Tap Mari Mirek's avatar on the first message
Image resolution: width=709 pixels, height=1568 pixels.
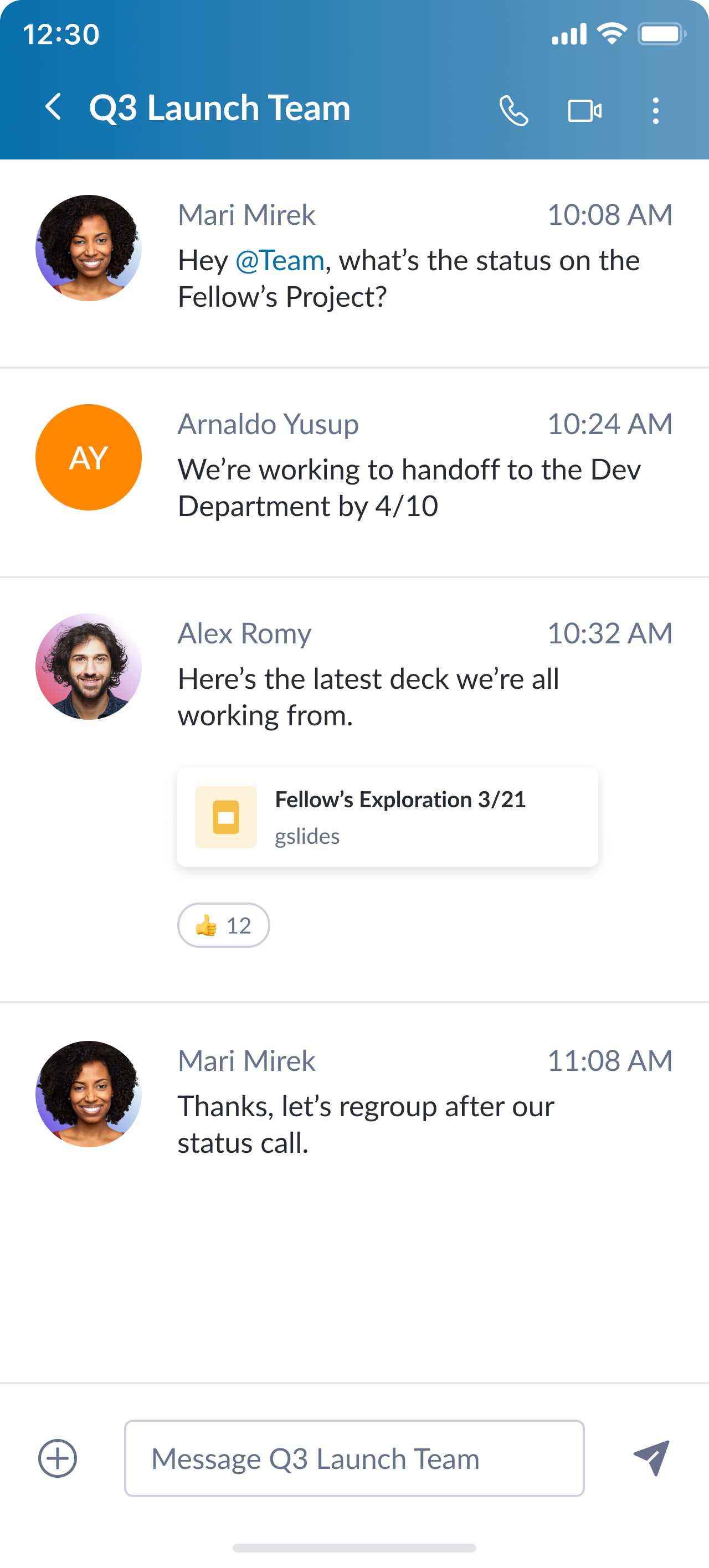(x=89, y=247)
